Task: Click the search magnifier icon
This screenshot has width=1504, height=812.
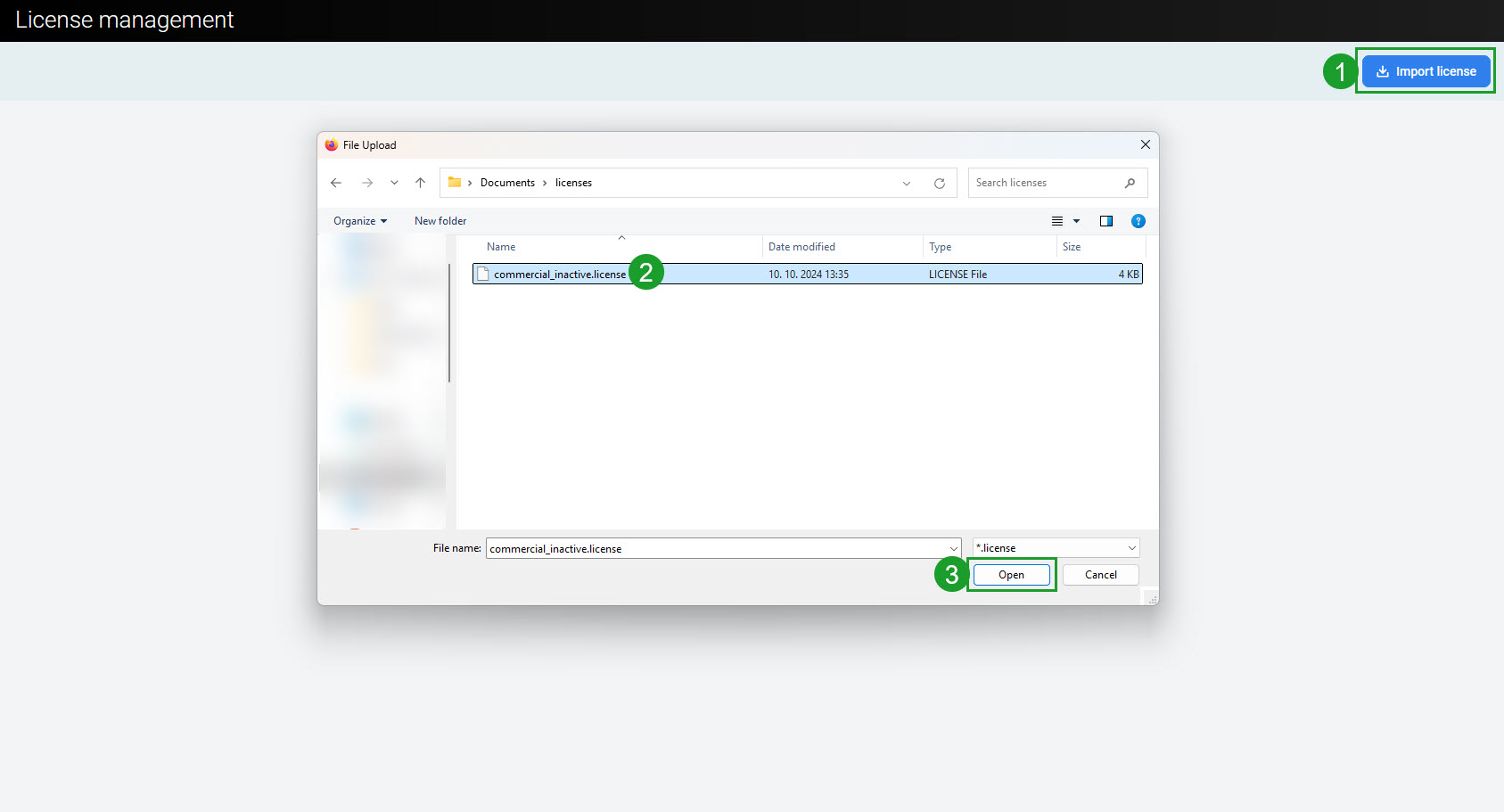Action: point(1130,183)
